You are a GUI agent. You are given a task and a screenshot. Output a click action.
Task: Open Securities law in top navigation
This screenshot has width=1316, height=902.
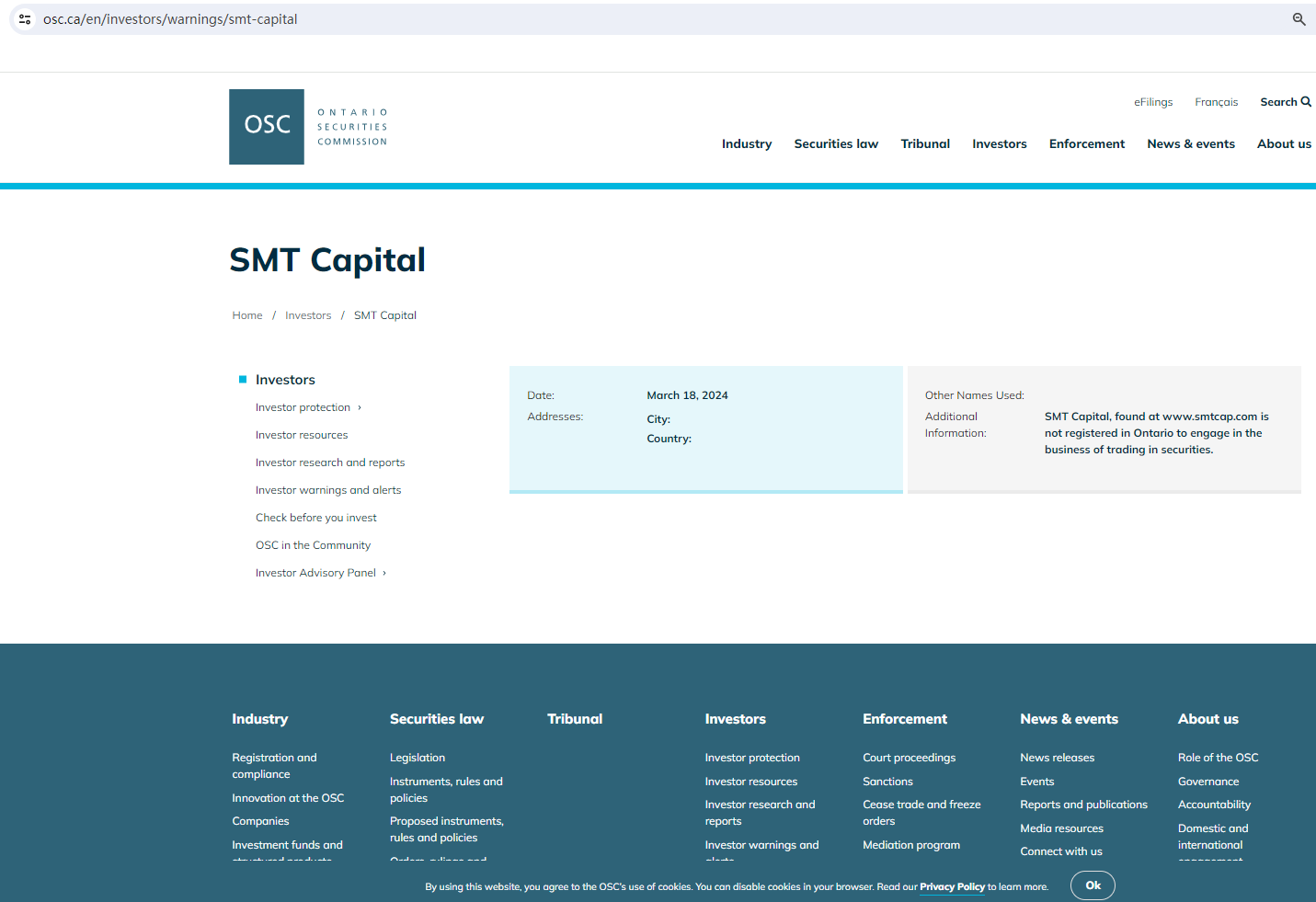(835, 143)
